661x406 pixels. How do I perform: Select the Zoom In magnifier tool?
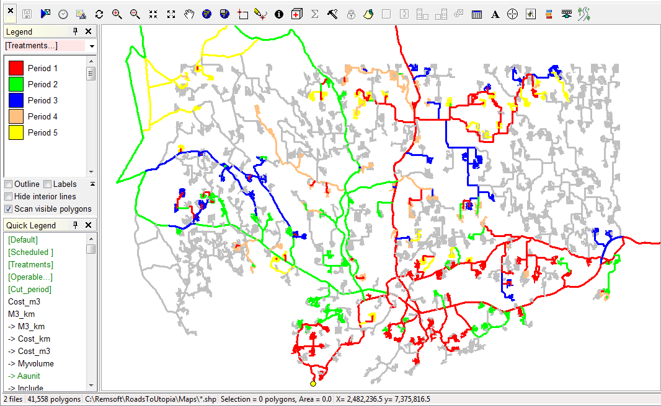coord(117,14)
